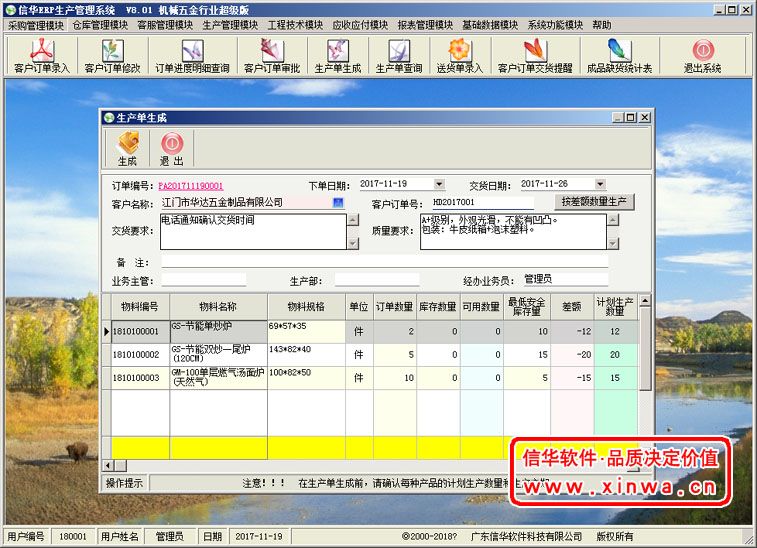Open 成品缺货统计表 toolbar icon
The width and height of the screenshot is (757, 548).
point(618,56)
